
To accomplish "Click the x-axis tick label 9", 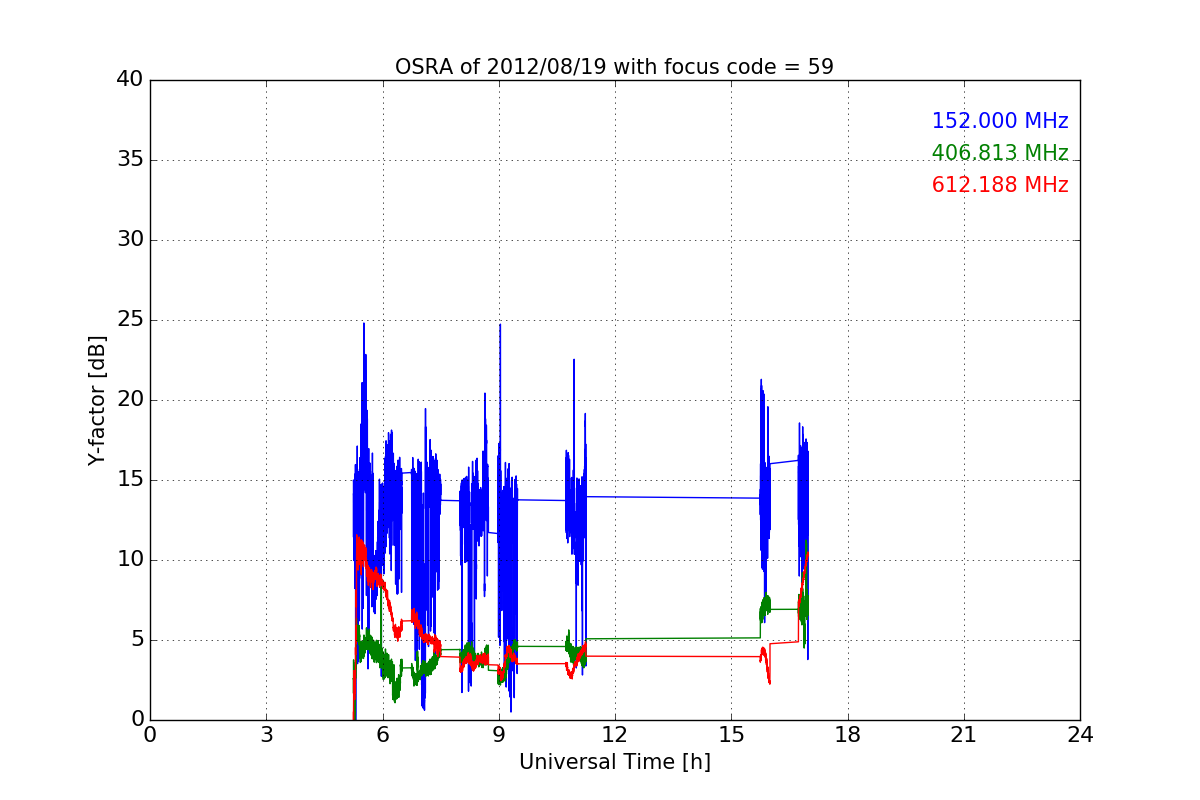I will (x=499, y=735).
